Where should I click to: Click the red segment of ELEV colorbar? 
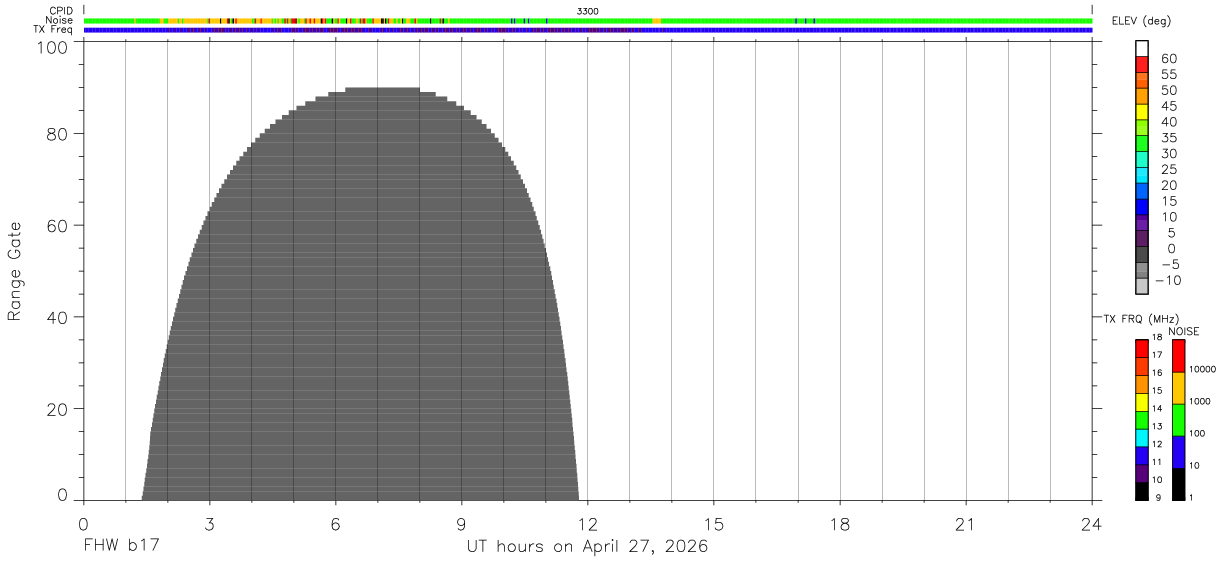coord(1142,65)
